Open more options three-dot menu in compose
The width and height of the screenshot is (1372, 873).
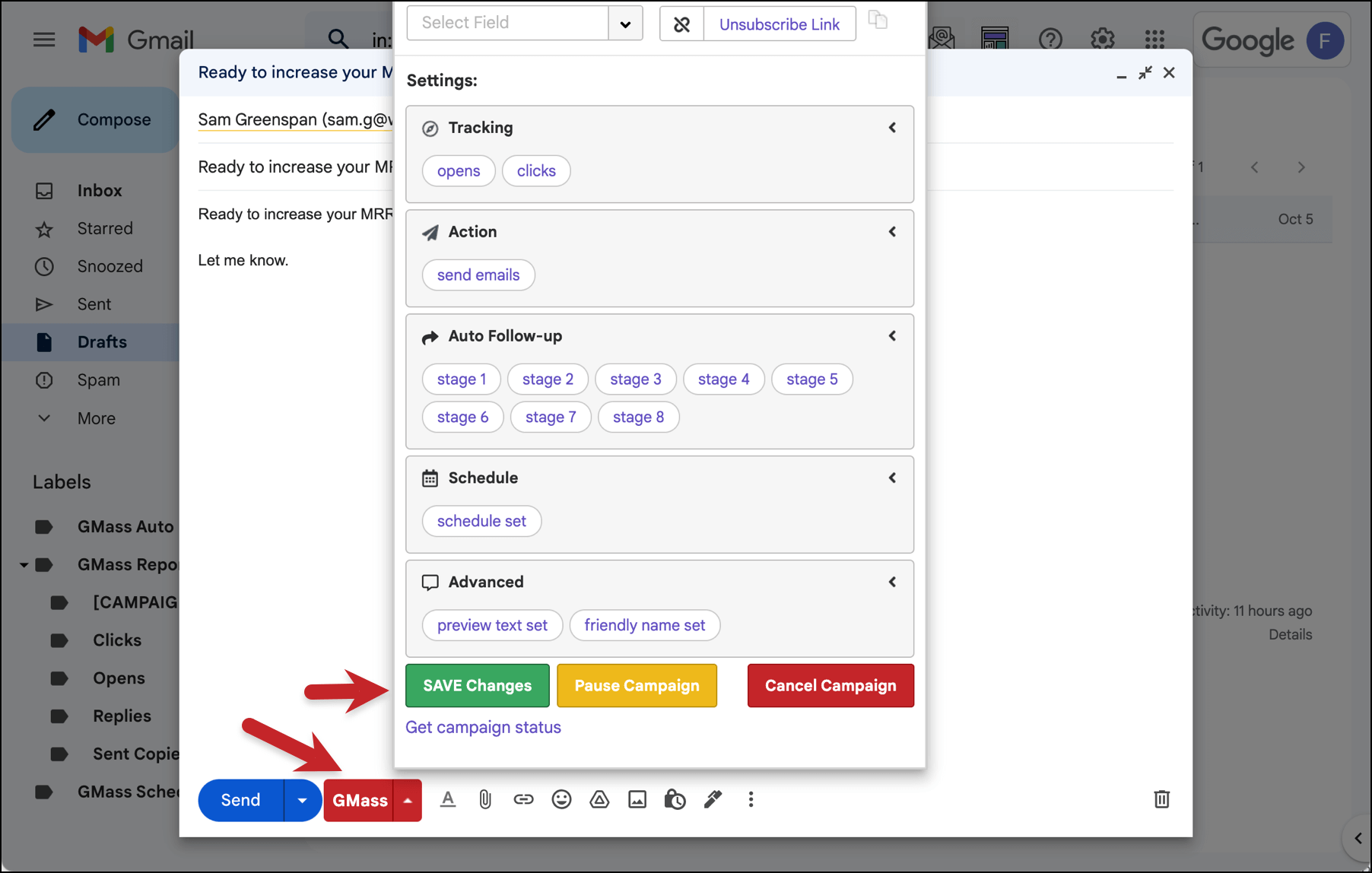tap(751, 799)
